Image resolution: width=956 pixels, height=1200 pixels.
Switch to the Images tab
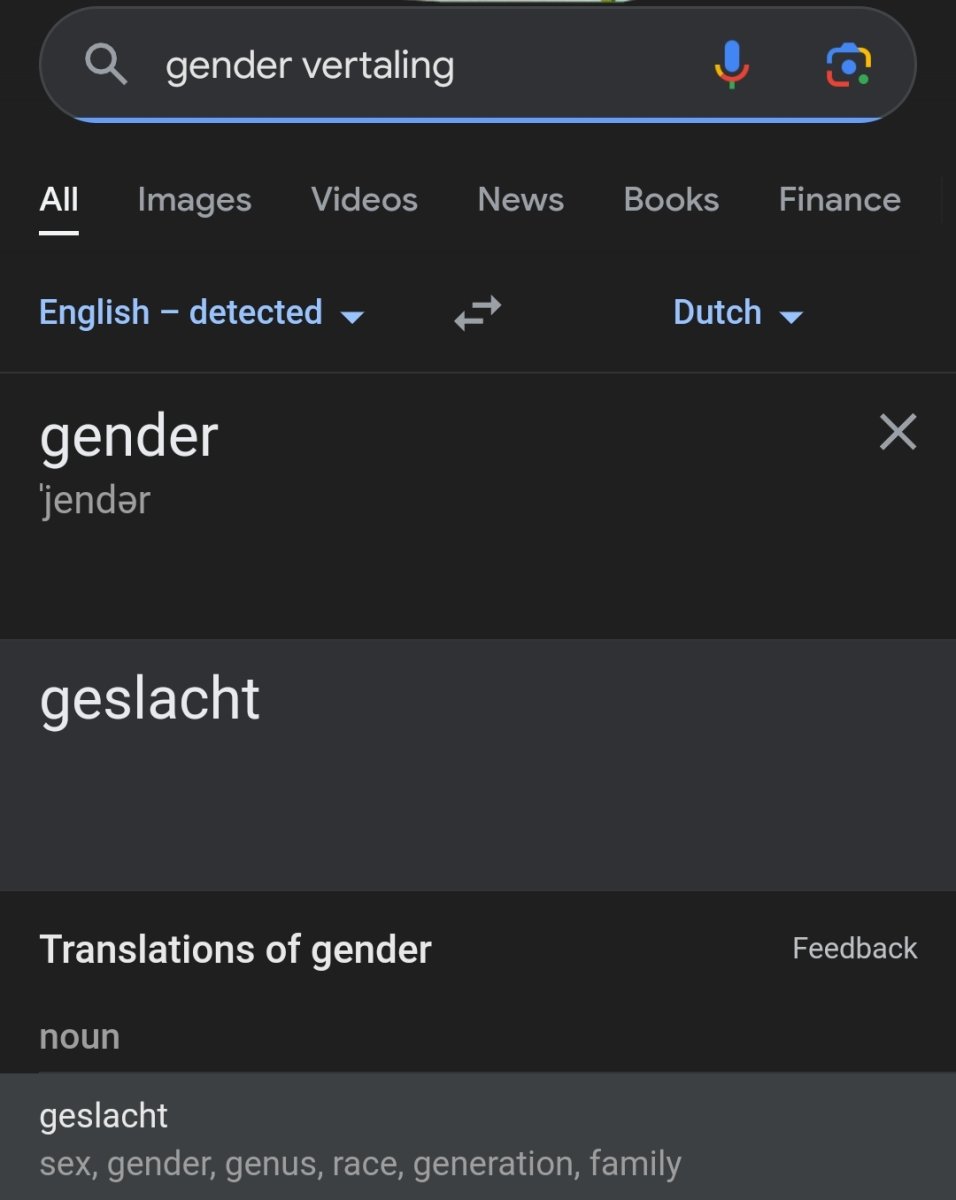[194, 200]
